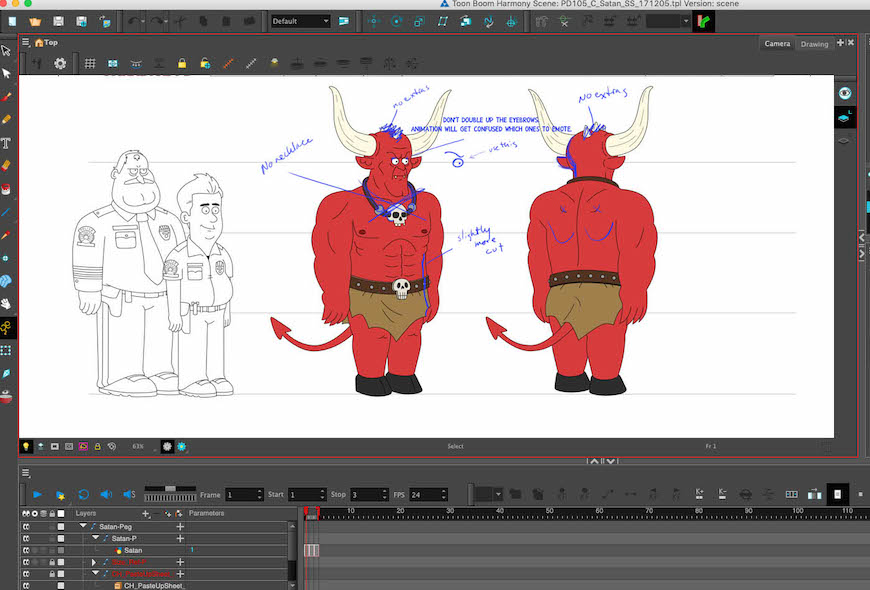Viewport: 870px width, 590px height.
Task: Select the Hand grabber tool
Action: (x=6, y=304)
